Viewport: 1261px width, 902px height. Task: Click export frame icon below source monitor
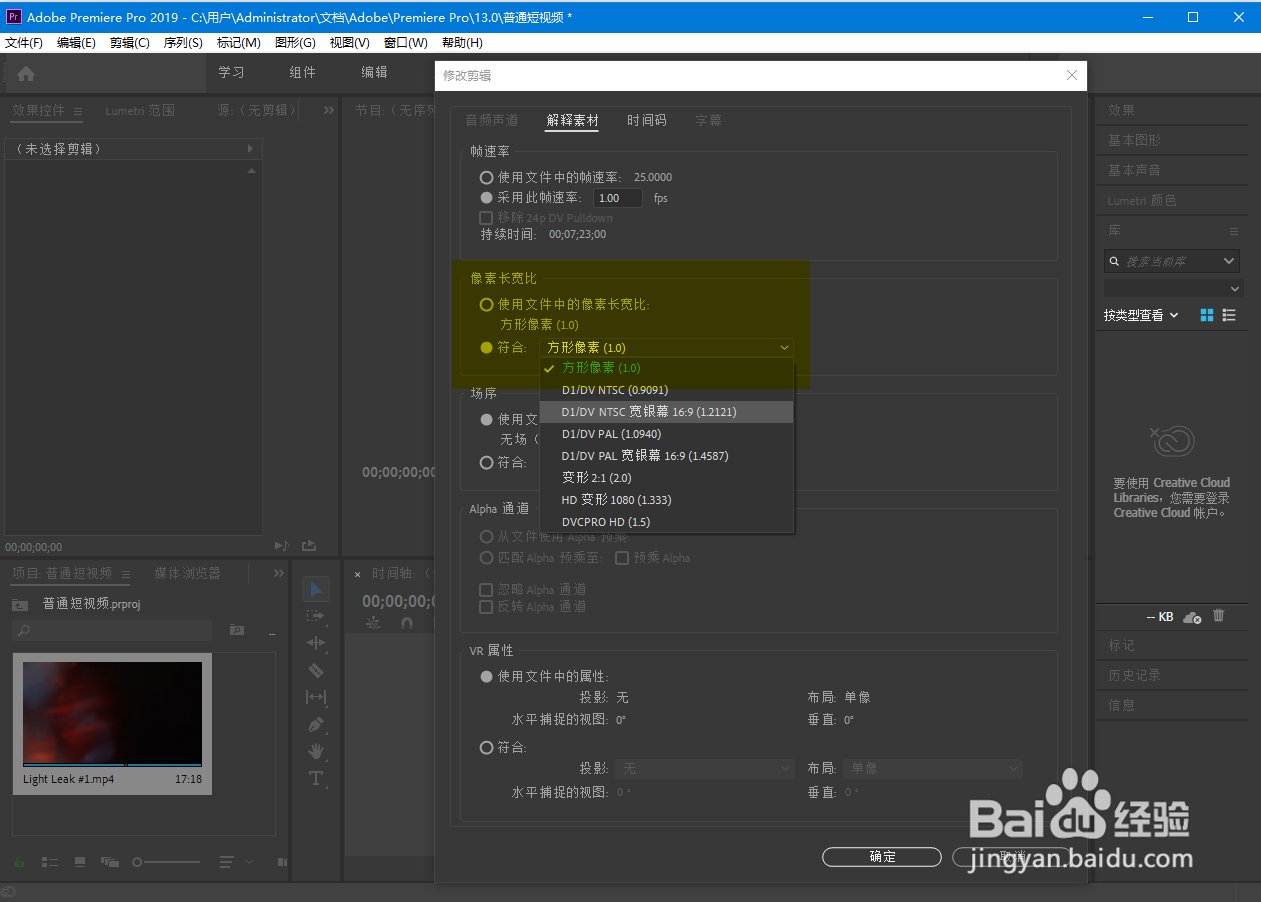[309, 546]
